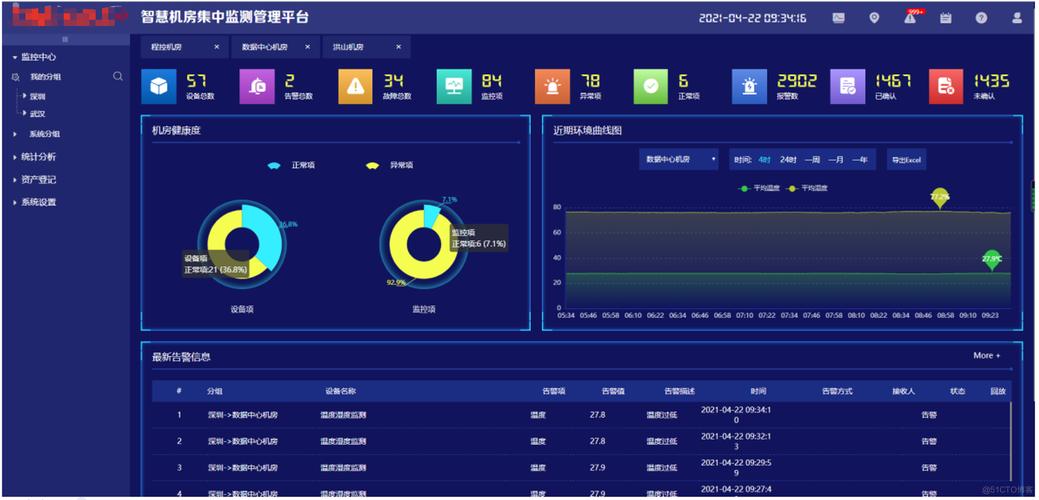Image resolution: width=1039 pixels, height=500 pixels.
Task: Click the 时间 column header
Action: tap(759, 391)
